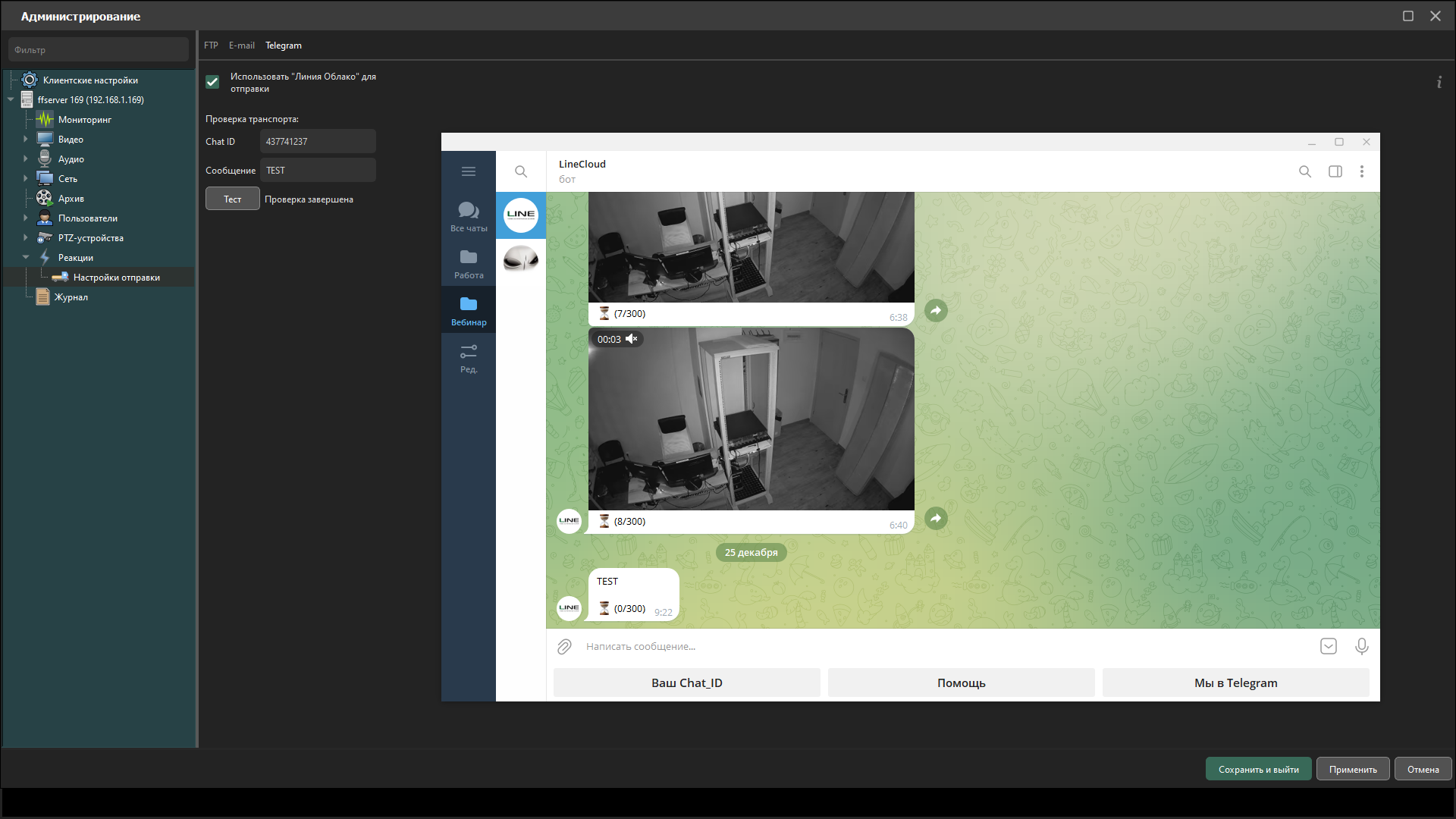Click the info icon at top right

tap(1439, 83)
